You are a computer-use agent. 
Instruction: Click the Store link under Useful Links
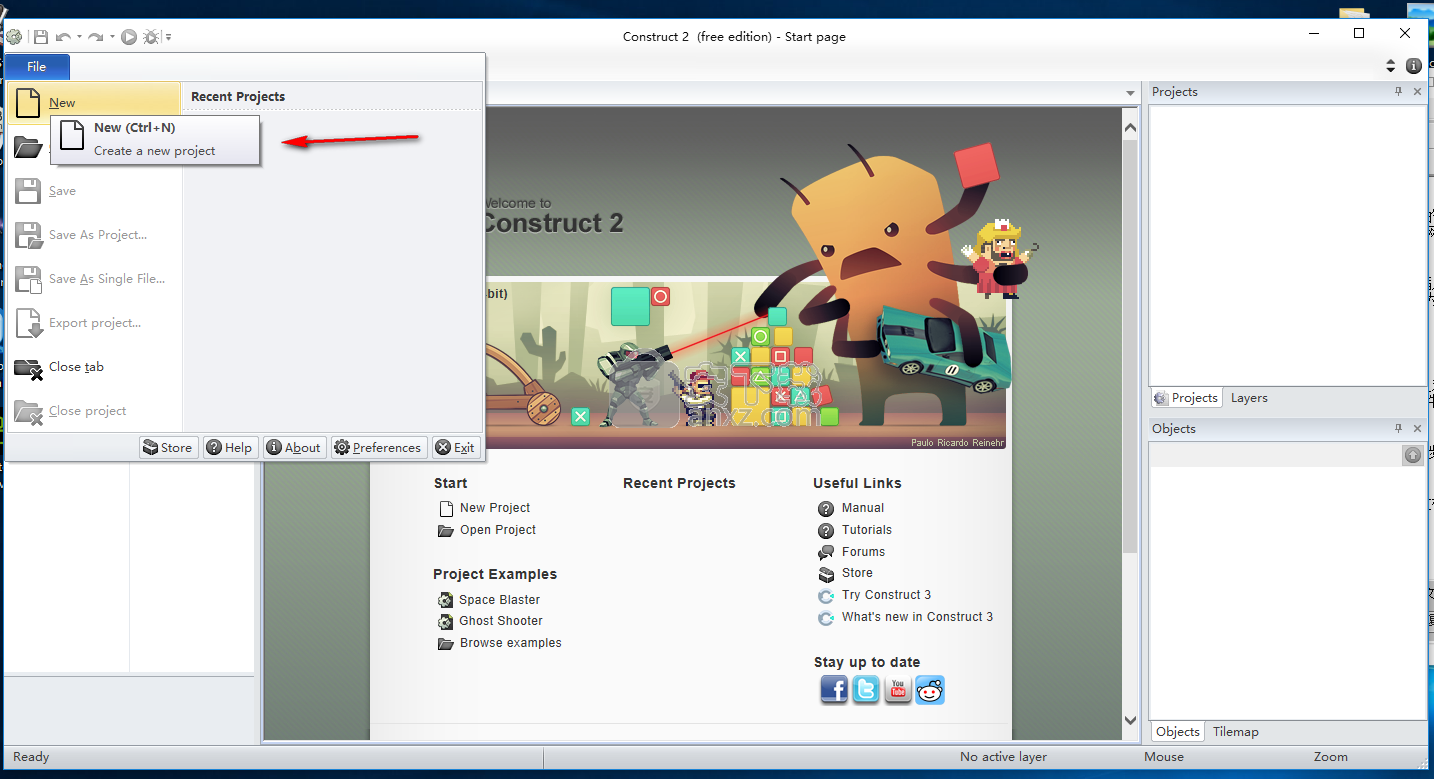(857, 573)
